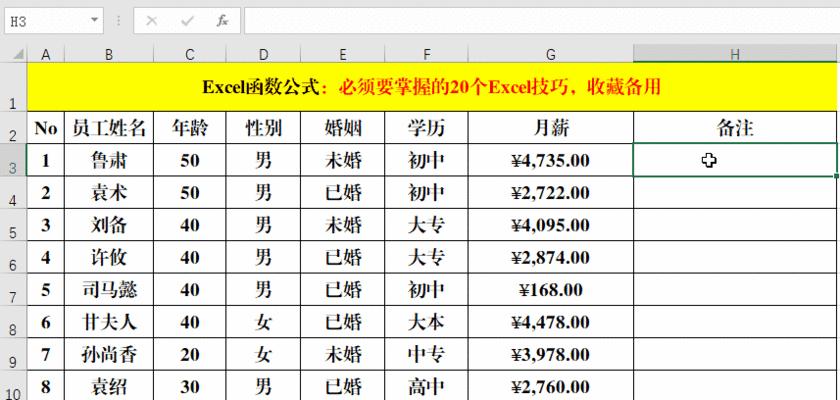Select the cell containing 司马懿
This screenshot has height=400, width=840.
point(109,290)
